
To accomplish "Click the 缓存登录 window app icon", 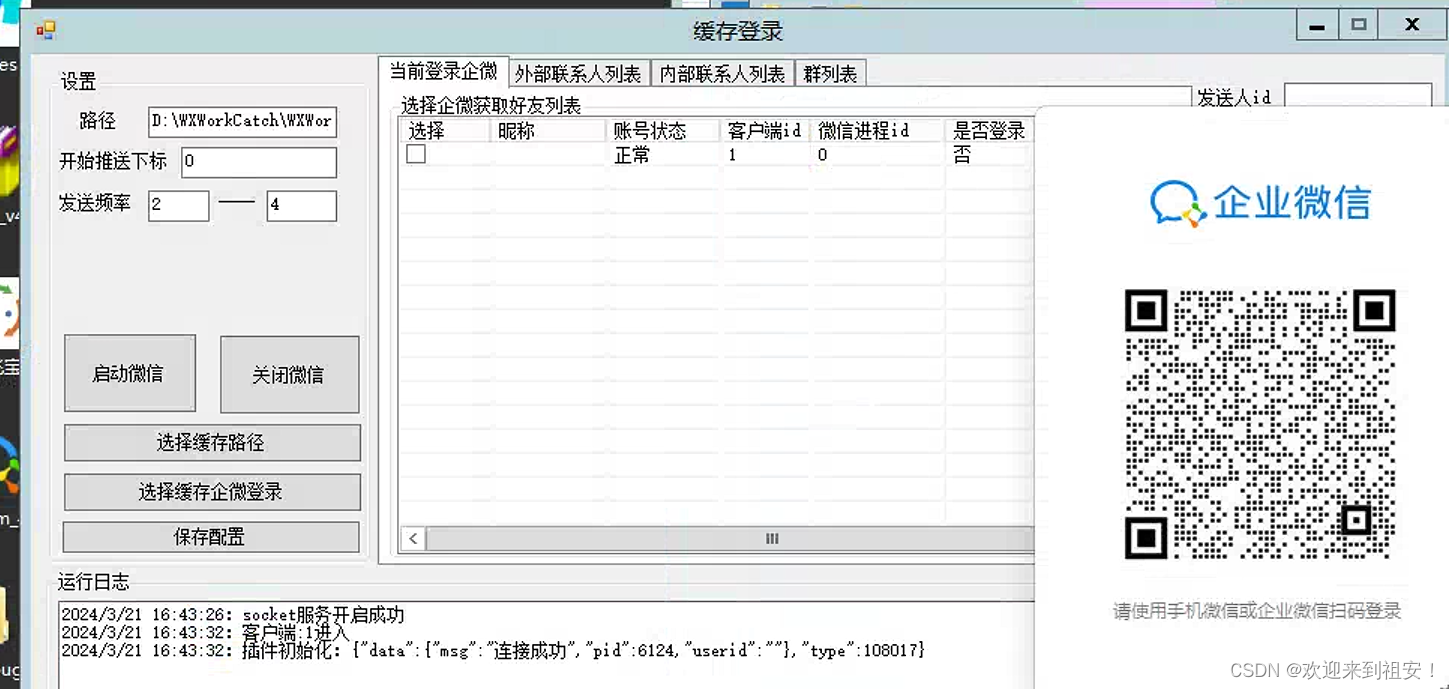I will (46, 30).
